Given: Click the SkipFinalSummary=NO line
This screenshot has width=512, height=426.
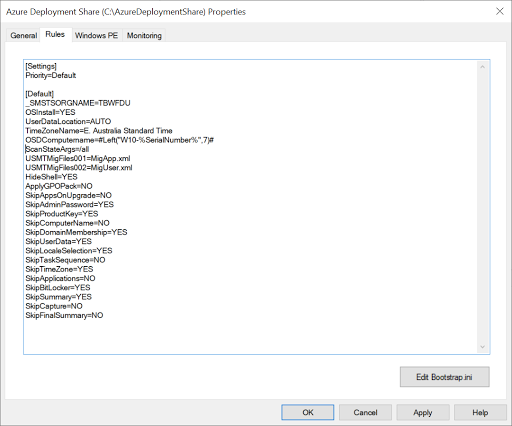Looking at the screenshot, I should coord(64,315).
